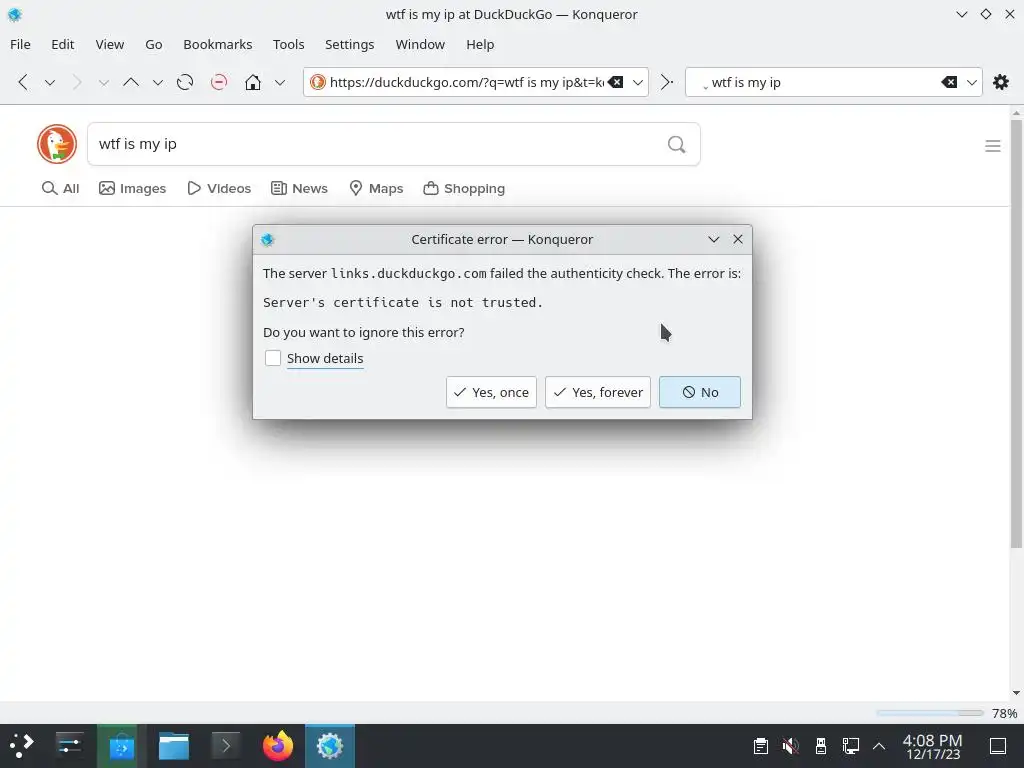Open Dolphin file manager from taskbar
Image resolution: width=1024 pixels, height=768 pixels.
tap(174, 746)
